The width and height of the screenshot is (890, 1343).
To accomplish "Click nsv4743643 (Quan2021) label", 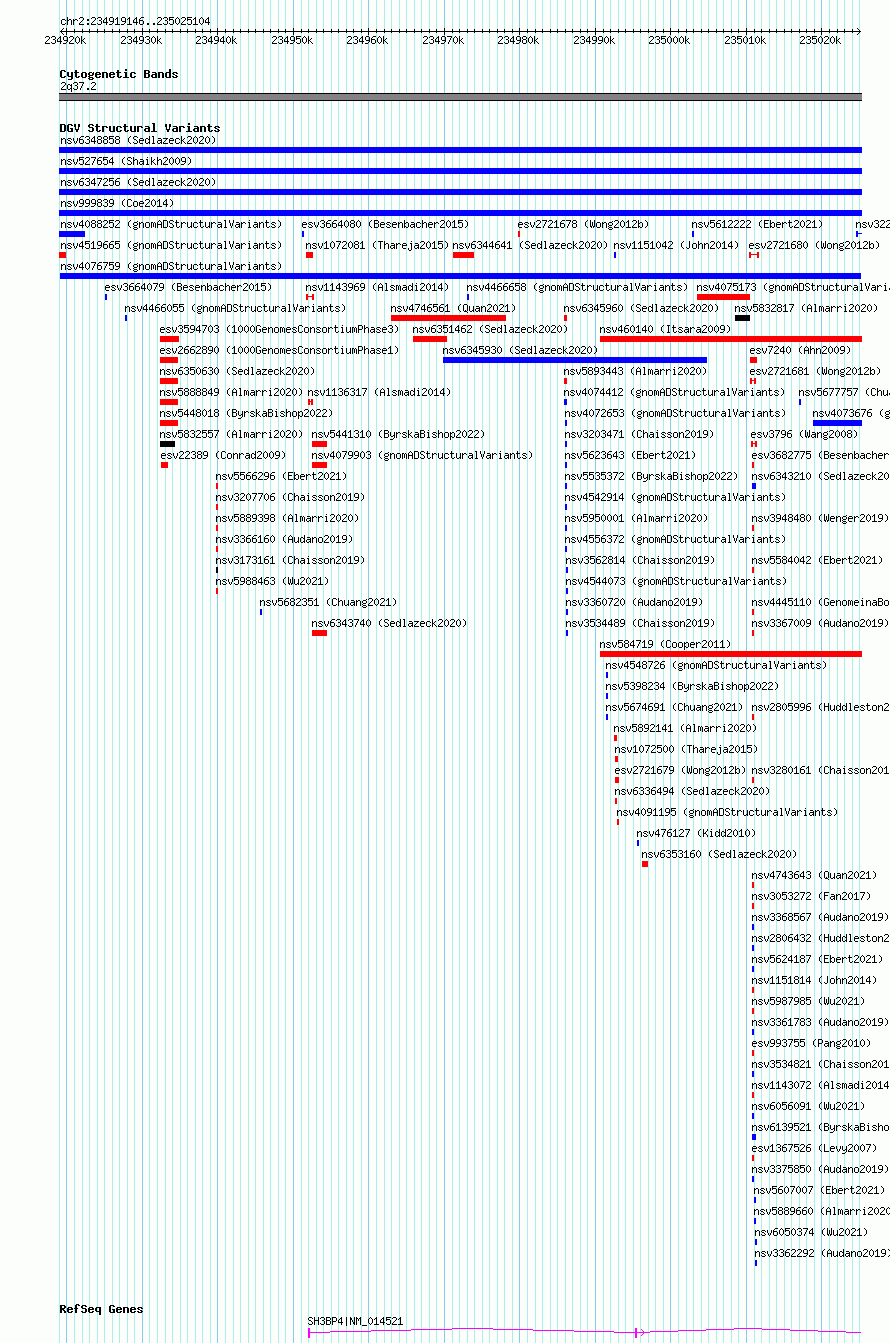I will pos(814,875).
